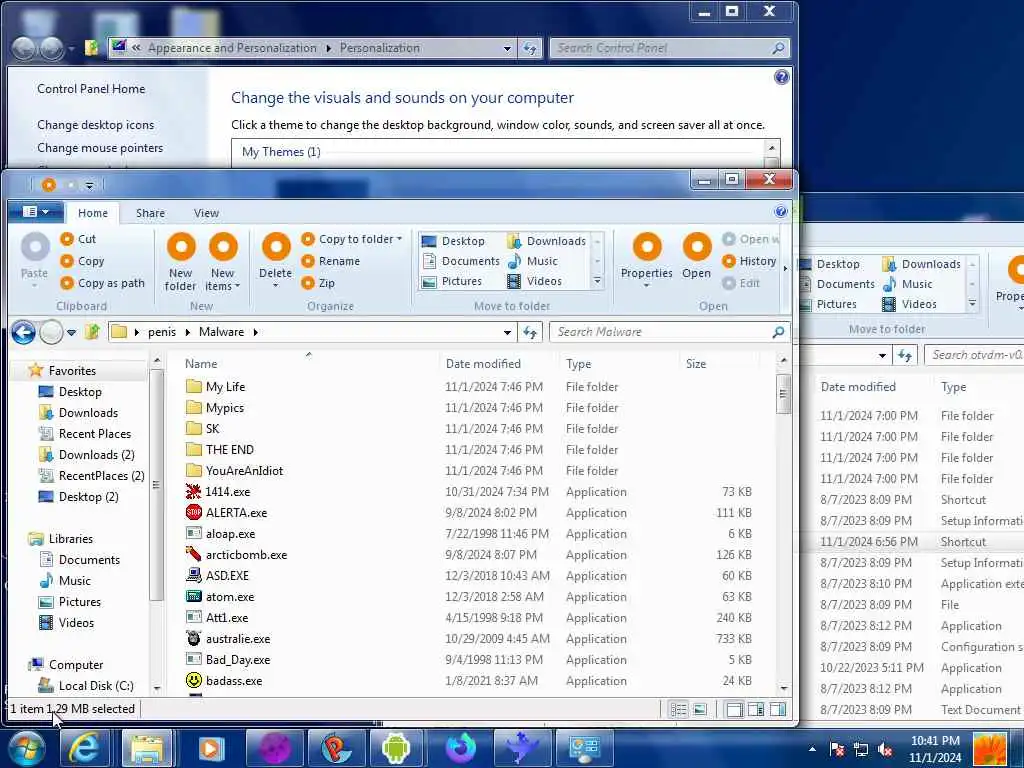Open the Malware address bar history dropdown
The image size is (1024, 768).
[507, 332]
